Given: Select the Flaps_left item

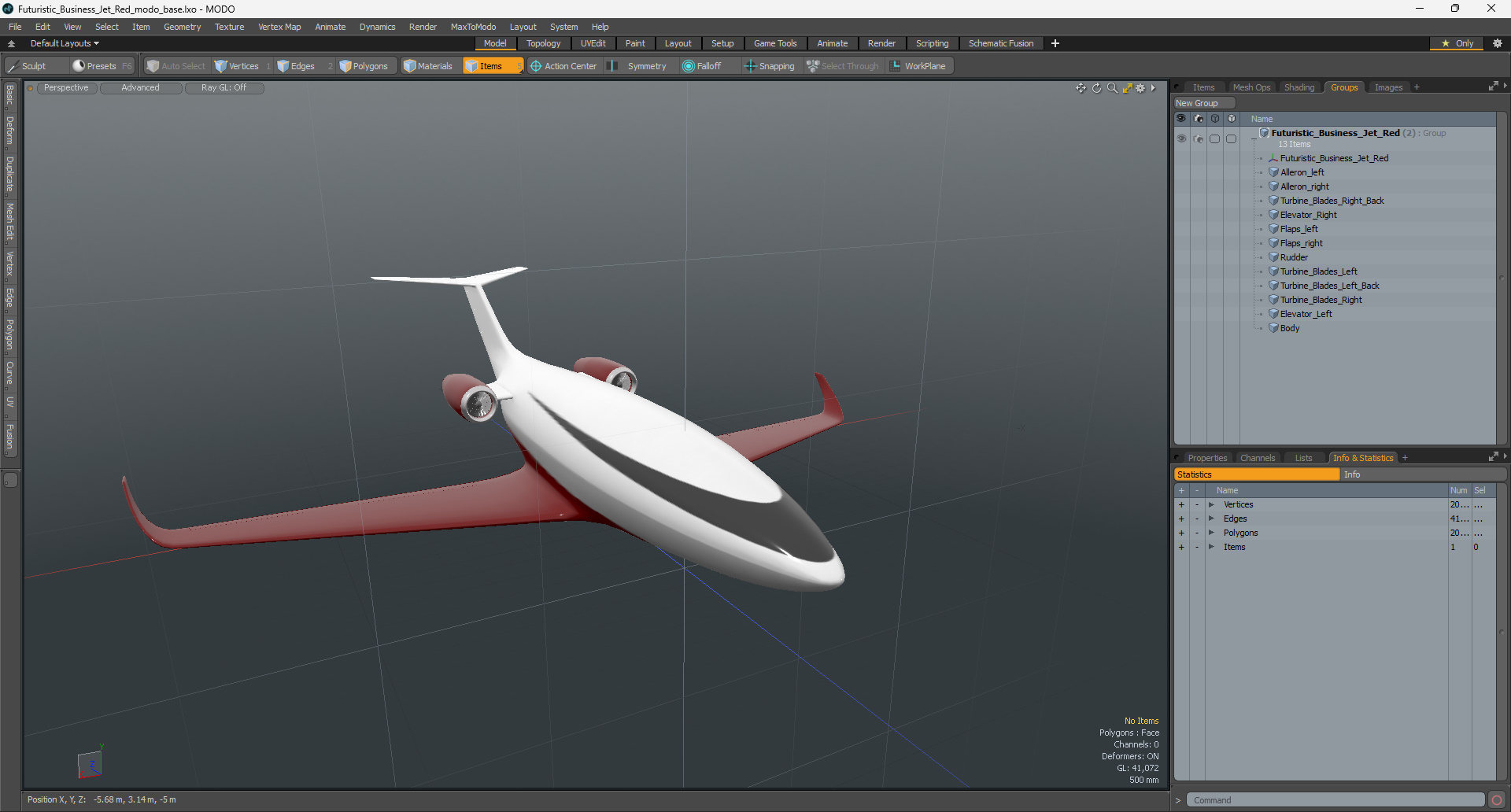Looking at the screenshot, I should pyautogui.click(x=1299, y=229).
